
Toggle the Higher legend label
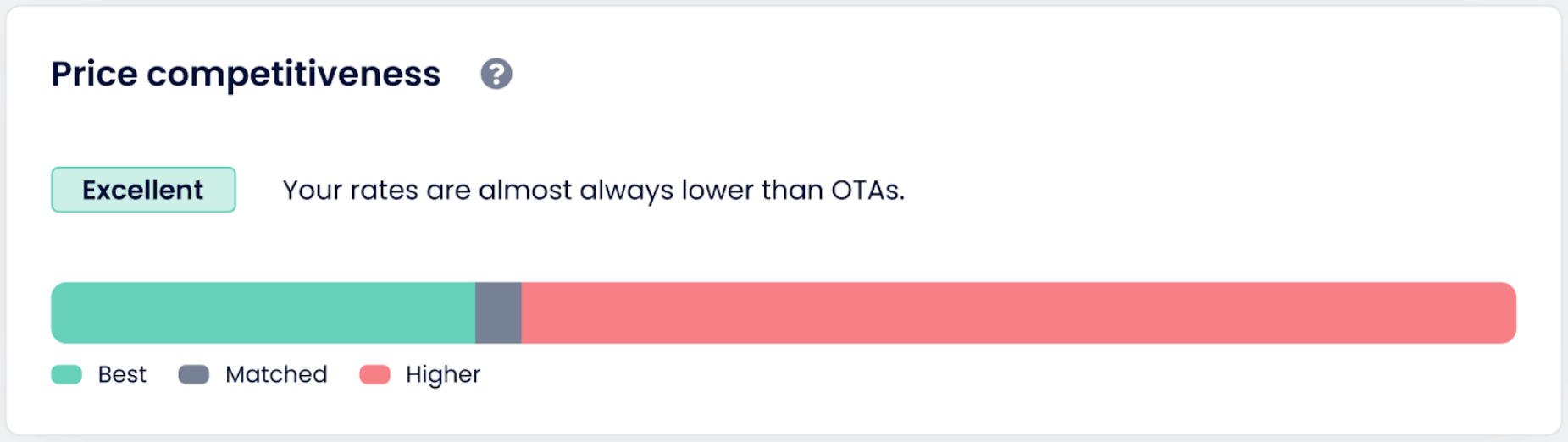click(443, 375)
